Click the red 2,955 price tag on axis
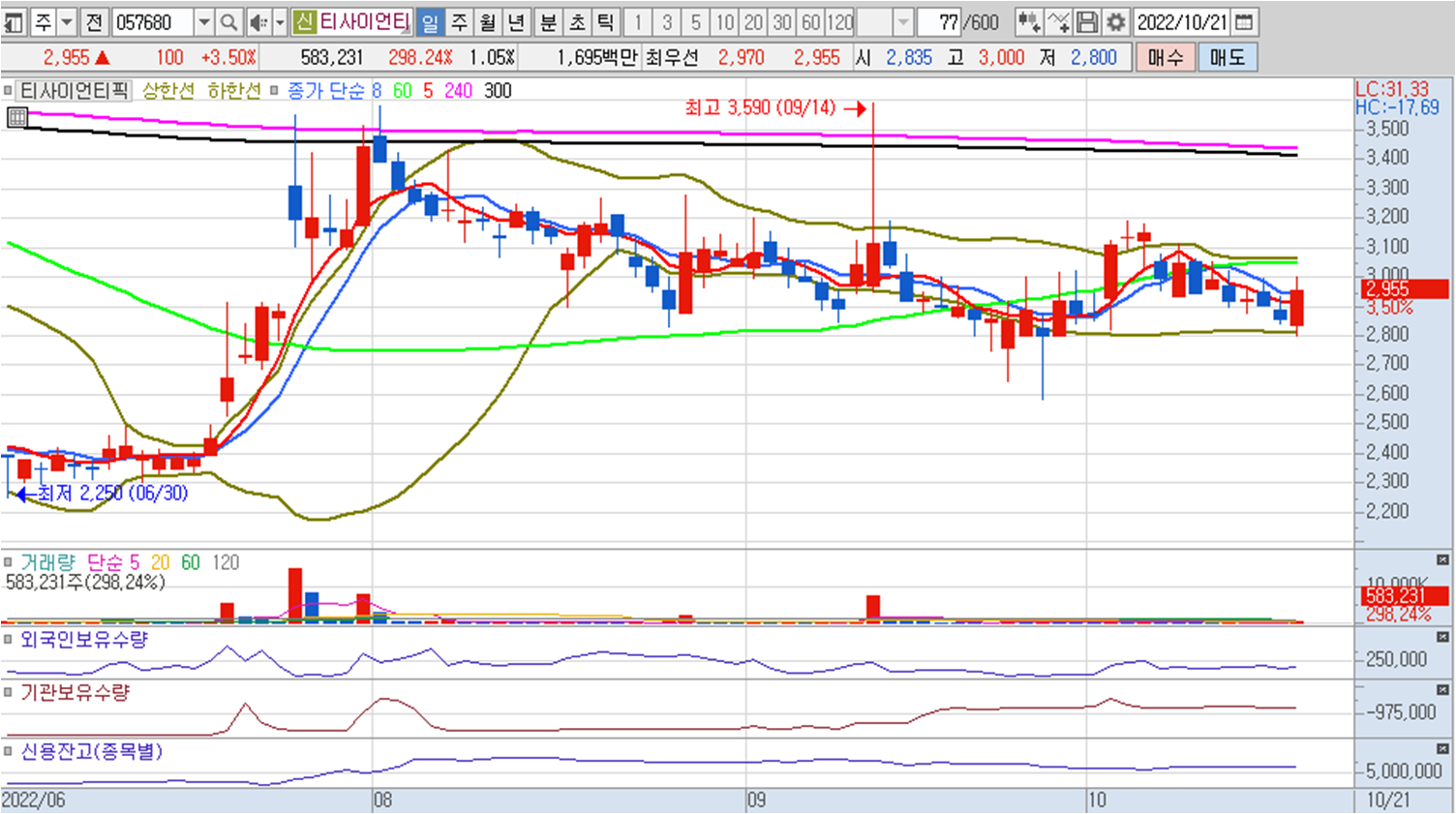This screenshot has height=814, width=1456. (1404, 288)
